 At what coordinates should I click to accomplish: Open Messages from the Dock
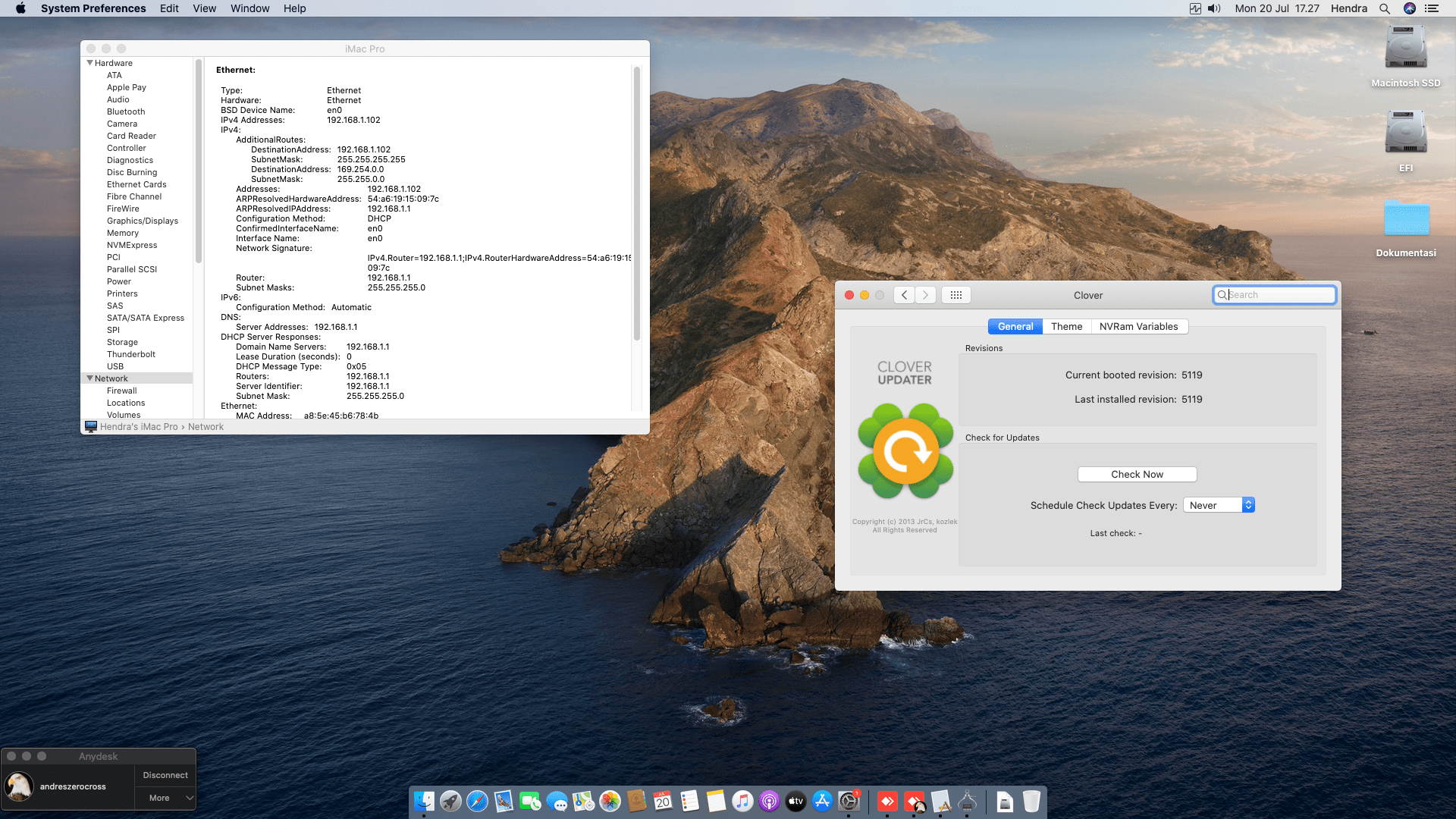(x=557, y=801)
